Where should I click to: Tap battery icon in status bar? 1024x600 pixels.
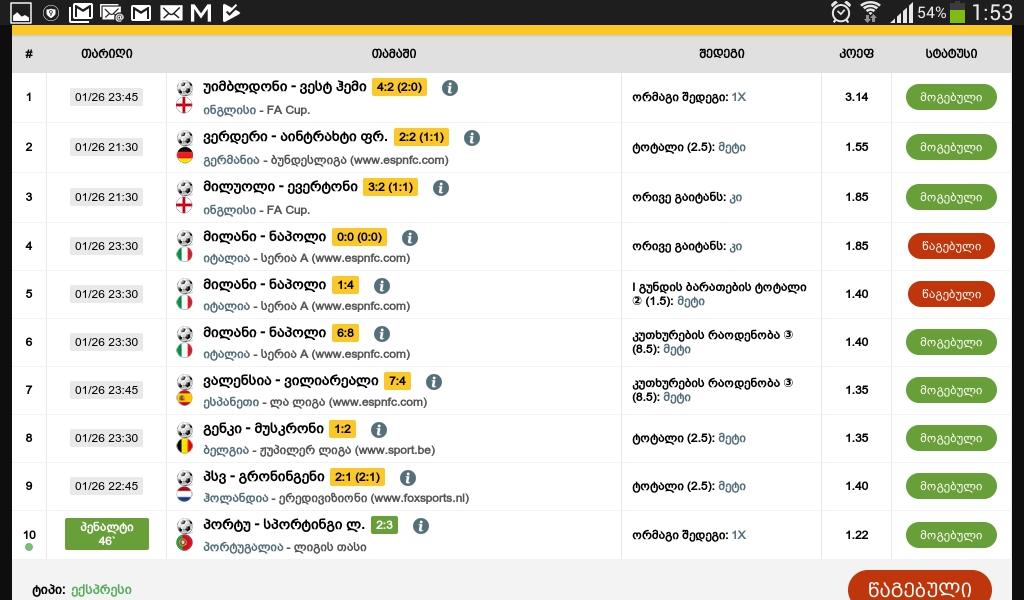pyautogui.click(x=957, y=12)
